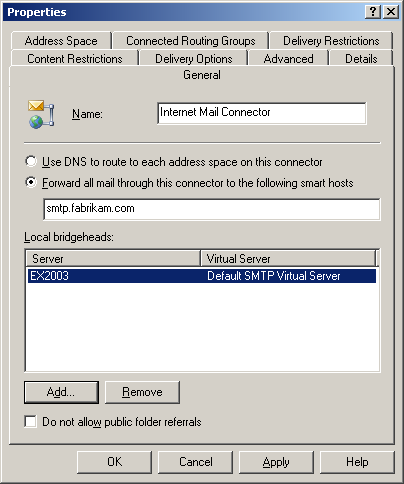Close the Properties dialog with X
Viewport: 404px width, 484px height.
(x=391, y=12)
